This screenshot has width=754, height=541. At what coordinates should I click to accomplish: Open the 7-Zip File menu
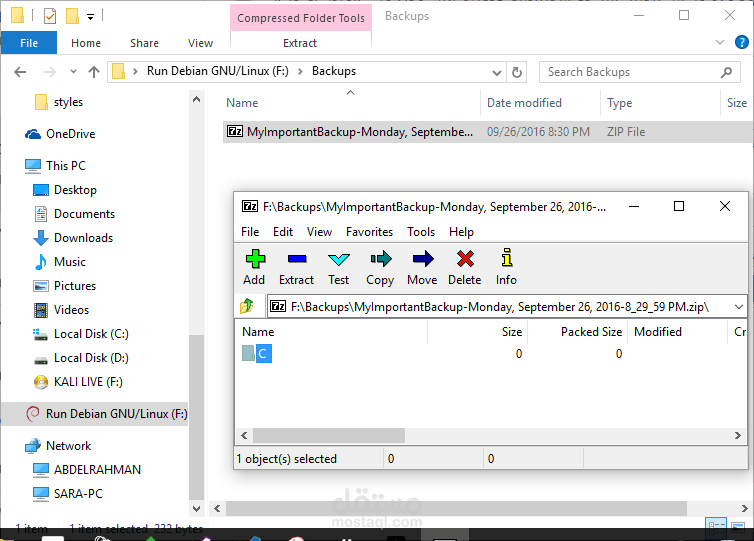click(x=250, y=232)
